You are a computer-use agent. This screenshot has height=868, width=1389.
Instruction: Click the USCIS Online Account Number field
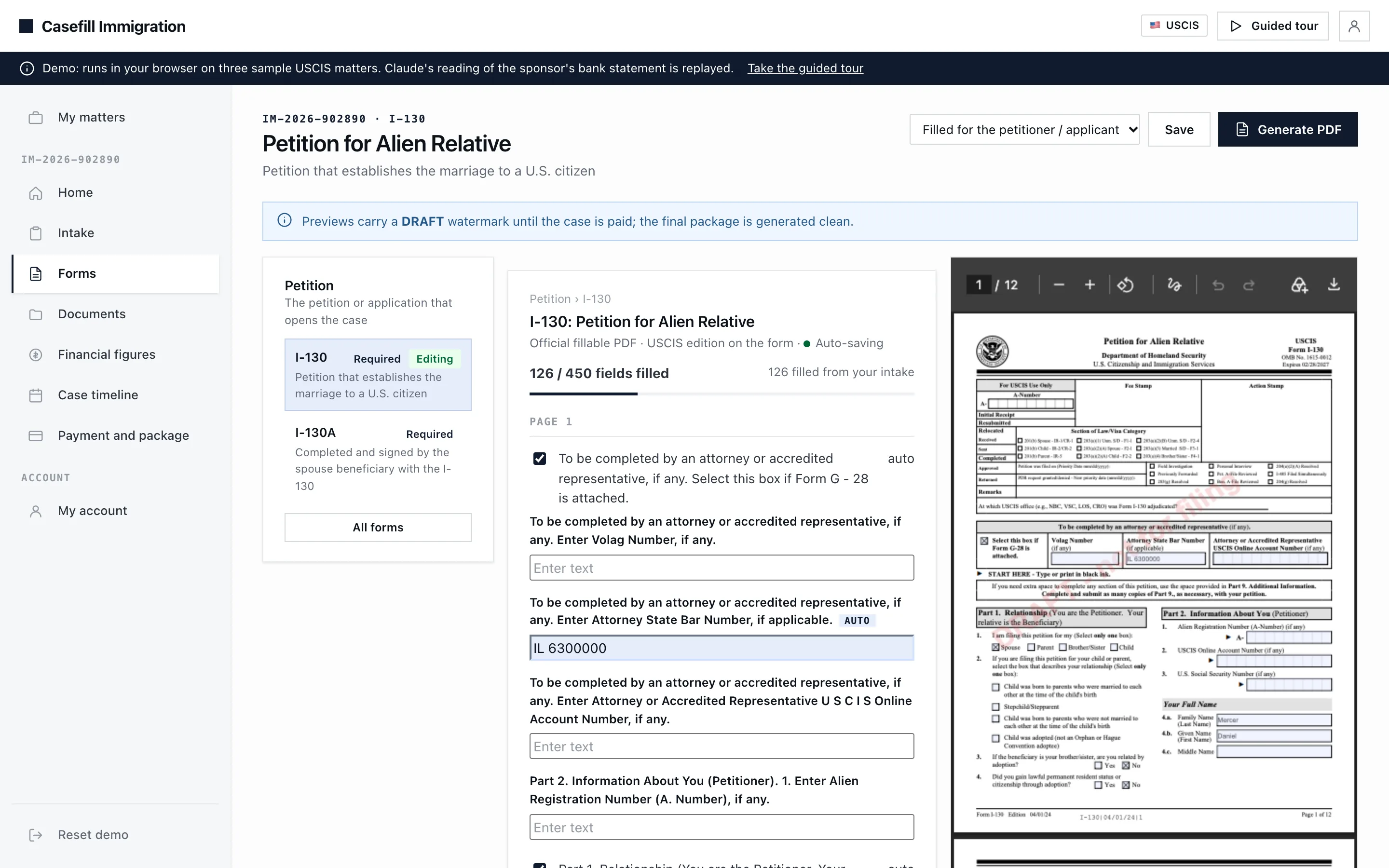click(x=722, y=746)
